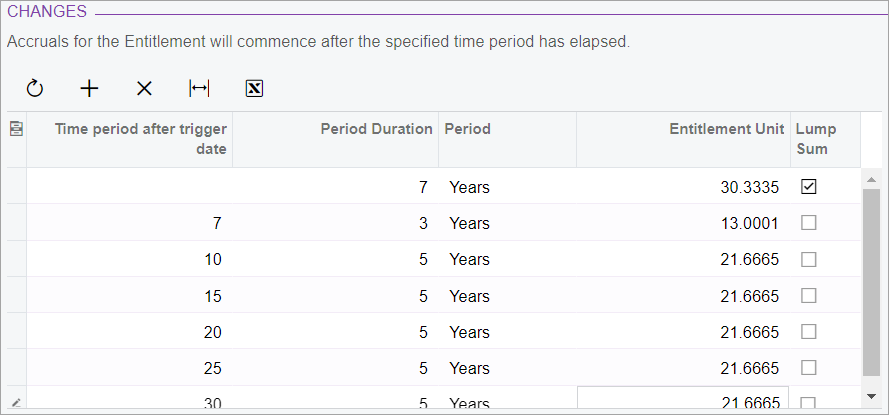
Task: Click the Fit to Screen column-width icon
Action: click(x=199, y=88)
